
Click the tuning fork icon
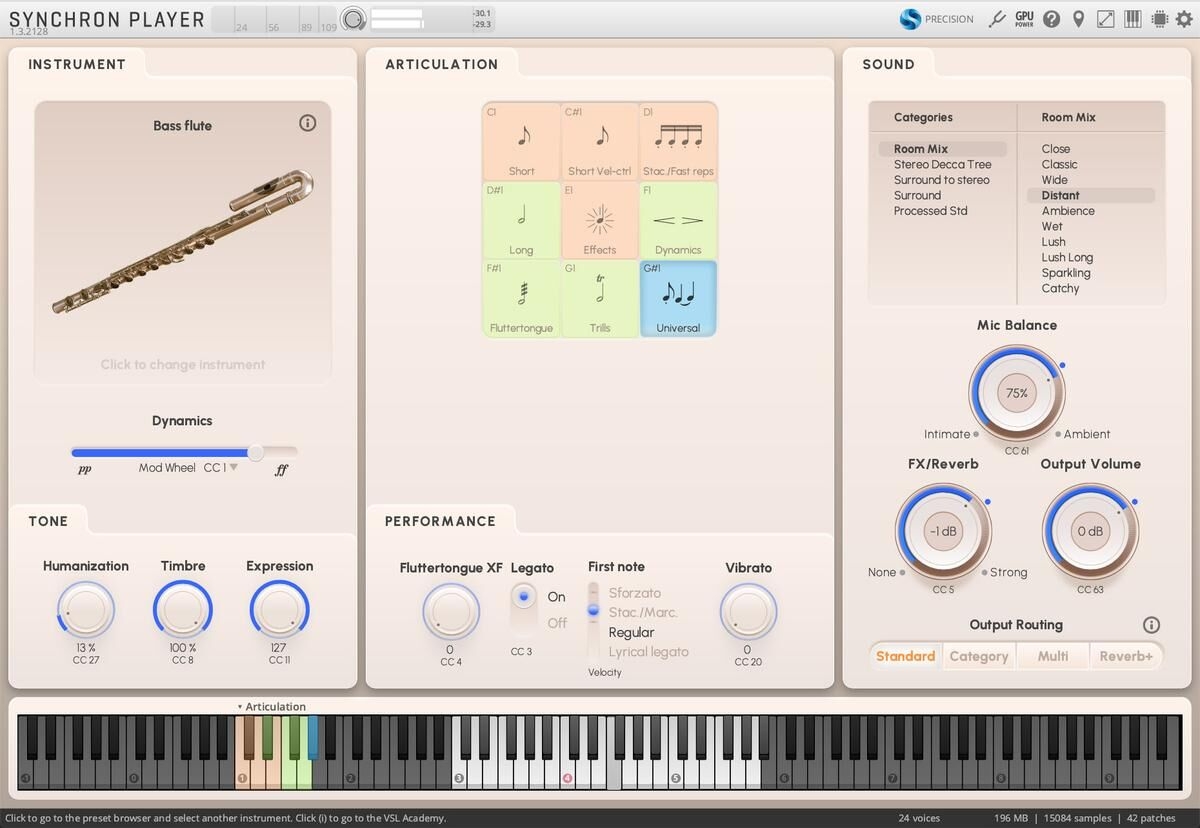pyautogui.click(x=996, y=19)
